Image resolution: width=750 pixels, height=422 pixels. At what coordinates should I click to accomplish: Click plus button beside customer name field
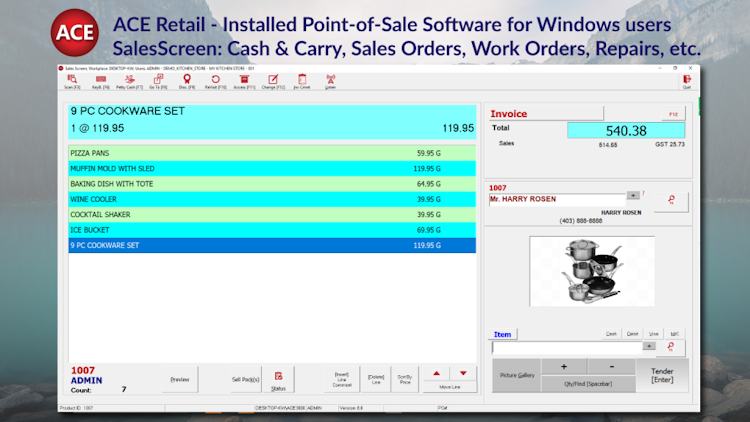pyautogui.click(x=633, y=195)
